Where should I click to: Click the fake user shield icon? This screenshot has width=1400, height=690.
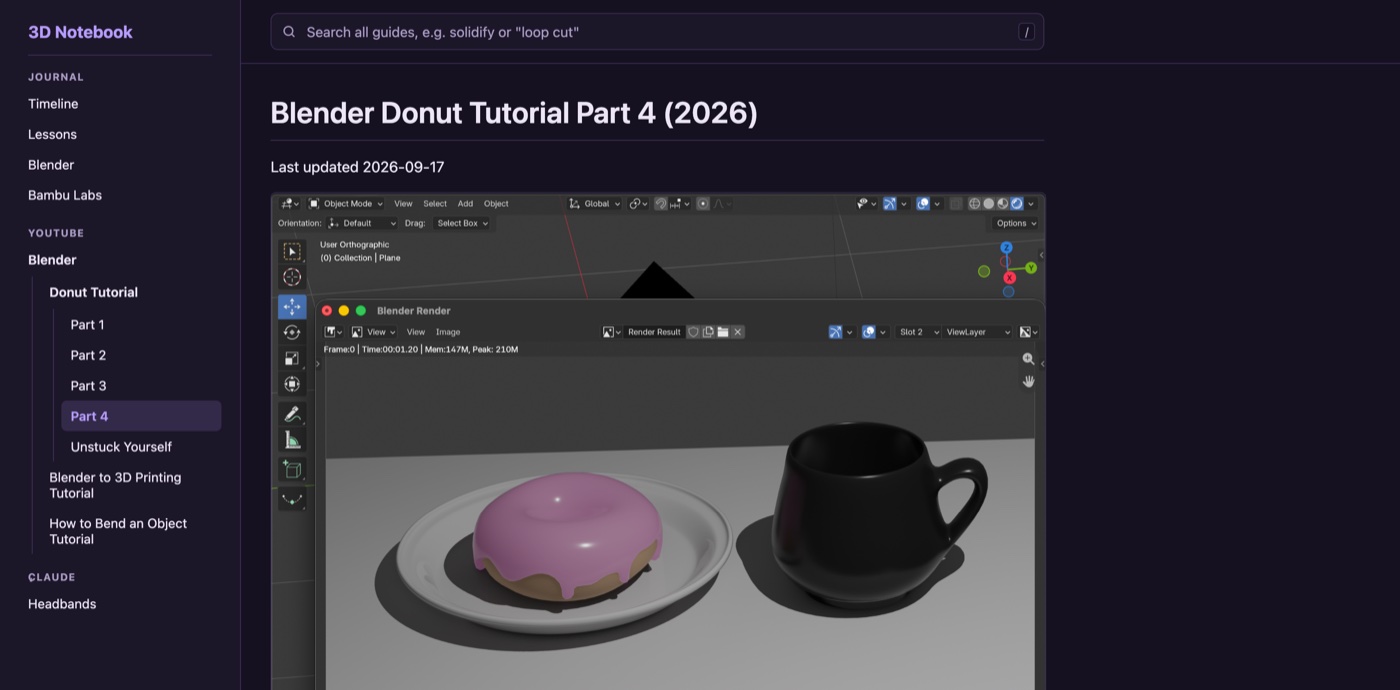click(693, 332)
